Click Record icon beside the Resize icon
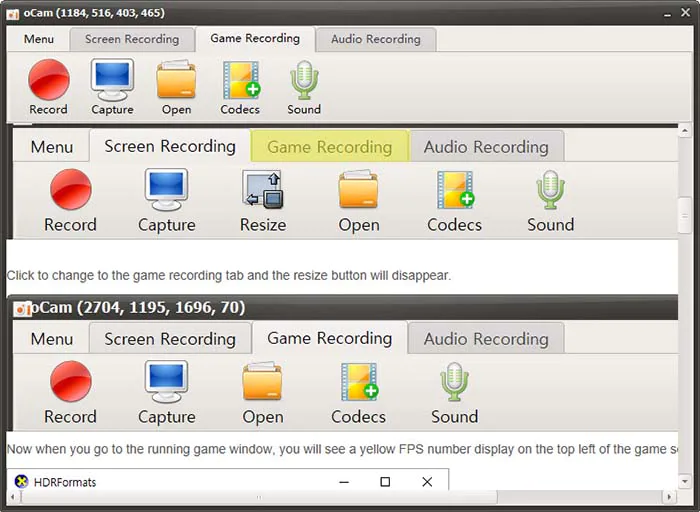Image resolution: width=700 pixels, height=512 pixels. 71,189
